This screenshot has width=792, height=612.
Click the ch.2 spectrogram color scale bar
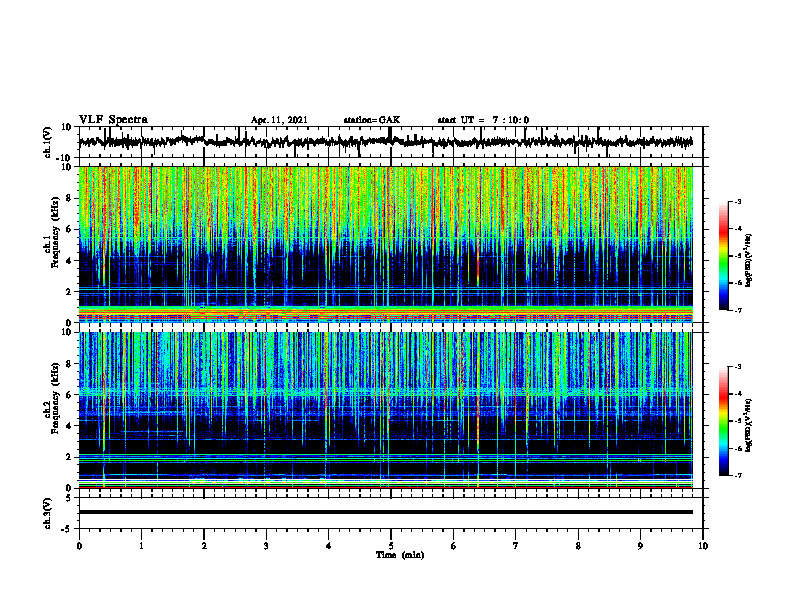coord(723,421)
